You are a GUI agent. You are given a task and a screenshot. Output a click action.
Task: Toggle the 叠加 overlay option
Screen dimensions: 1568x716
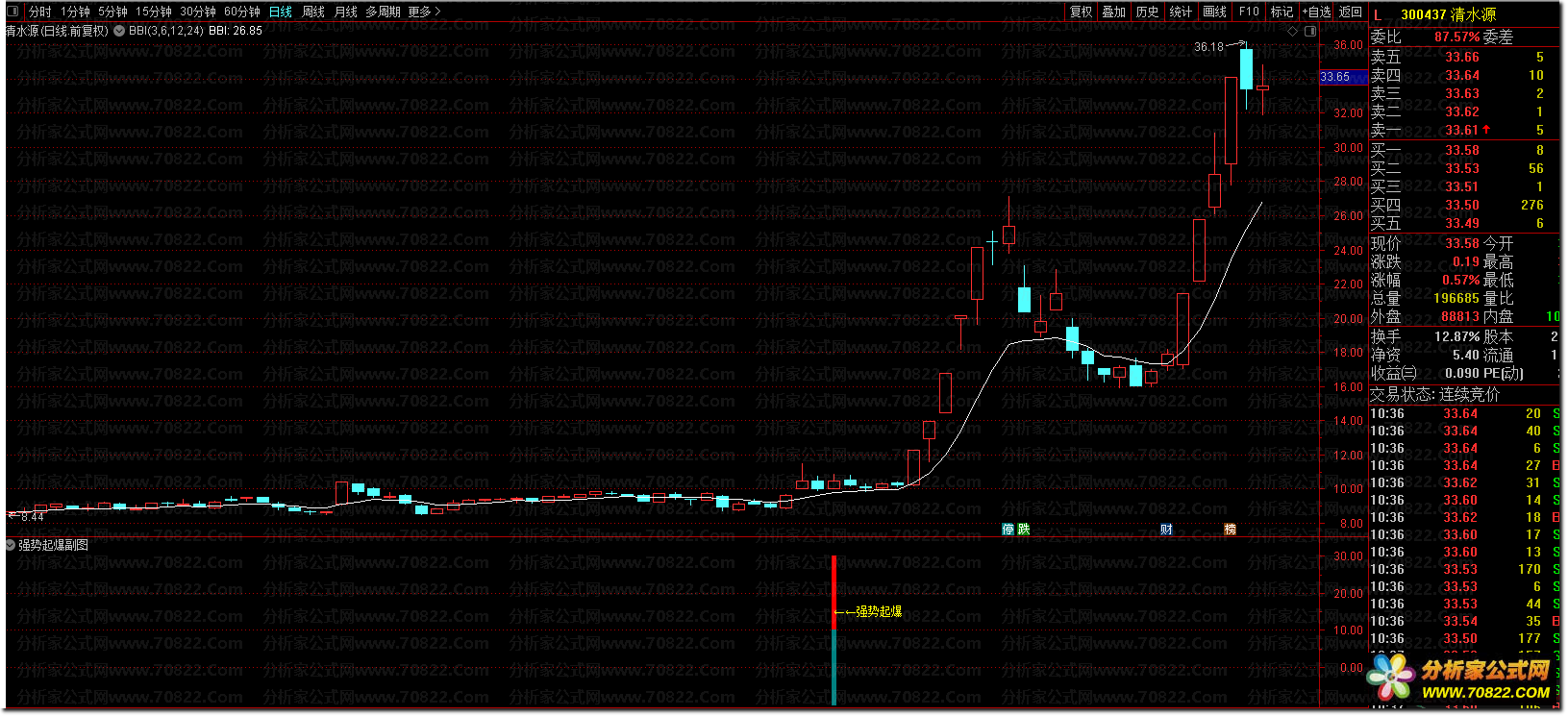coord(1113,12)
